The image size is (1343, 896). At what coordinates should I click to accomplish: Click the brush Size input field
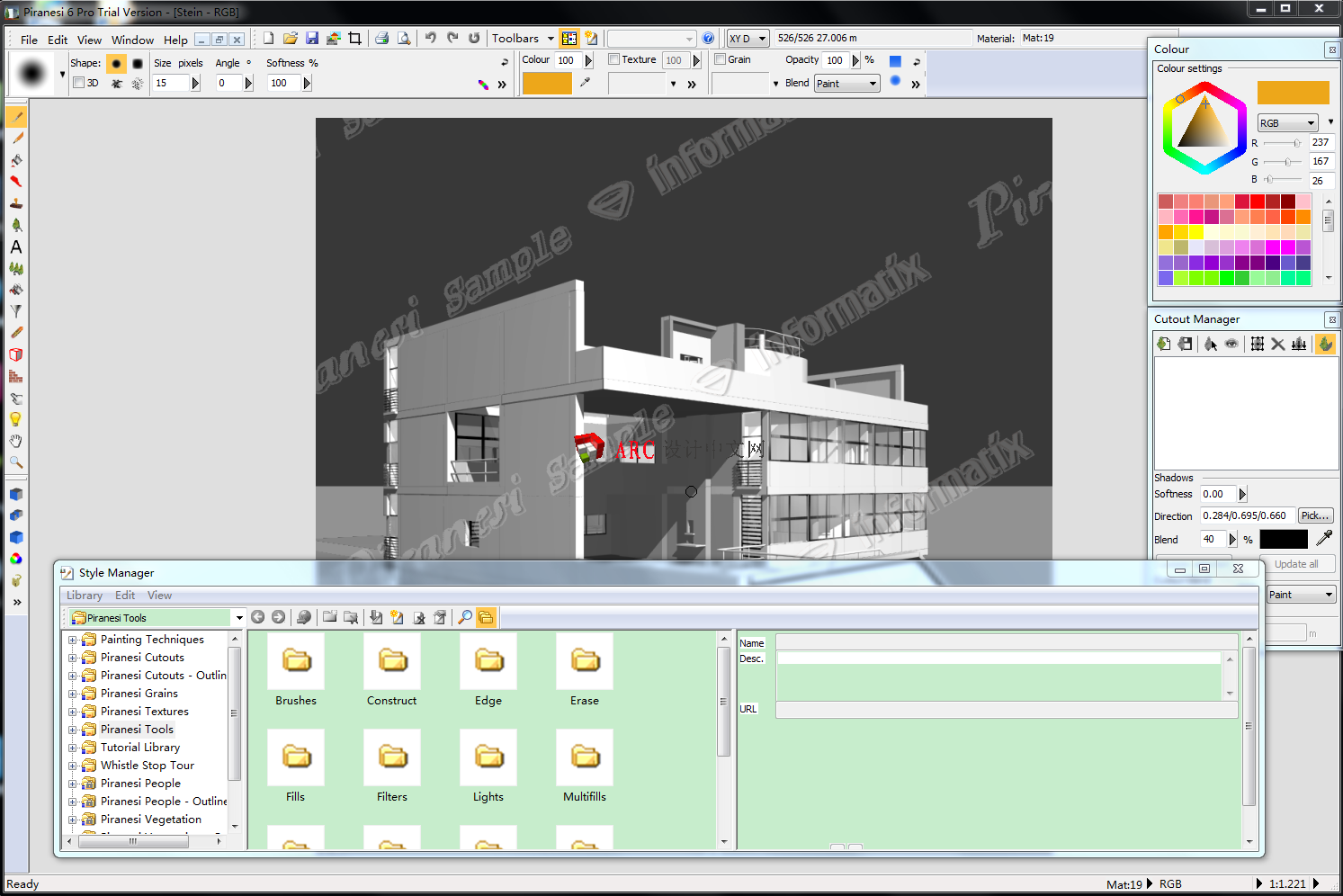(x=171, y=83)
